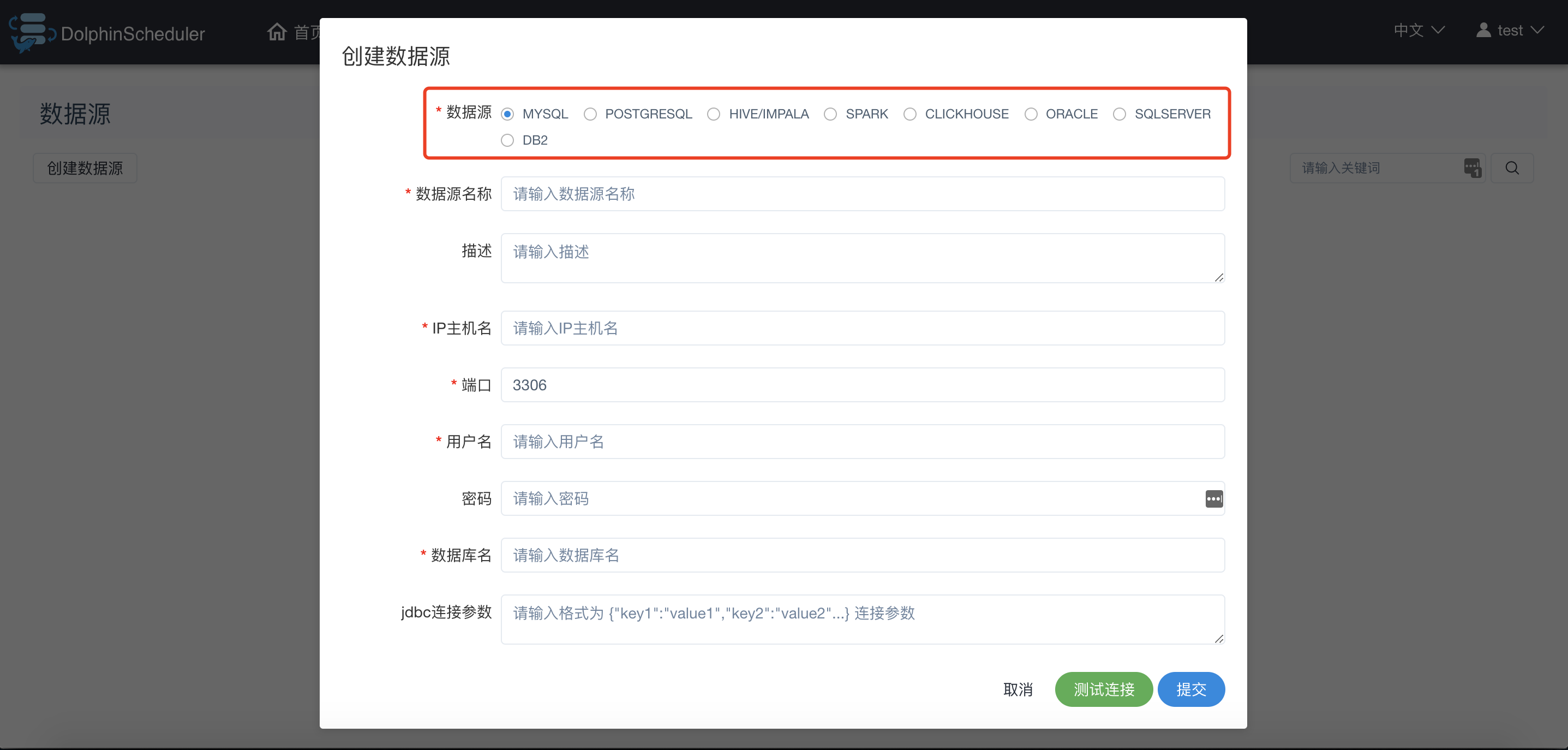Click the extension icon in the keyword search box
The width and height of the screenshot is (1568, 750).
click(x=1473, y=168)
